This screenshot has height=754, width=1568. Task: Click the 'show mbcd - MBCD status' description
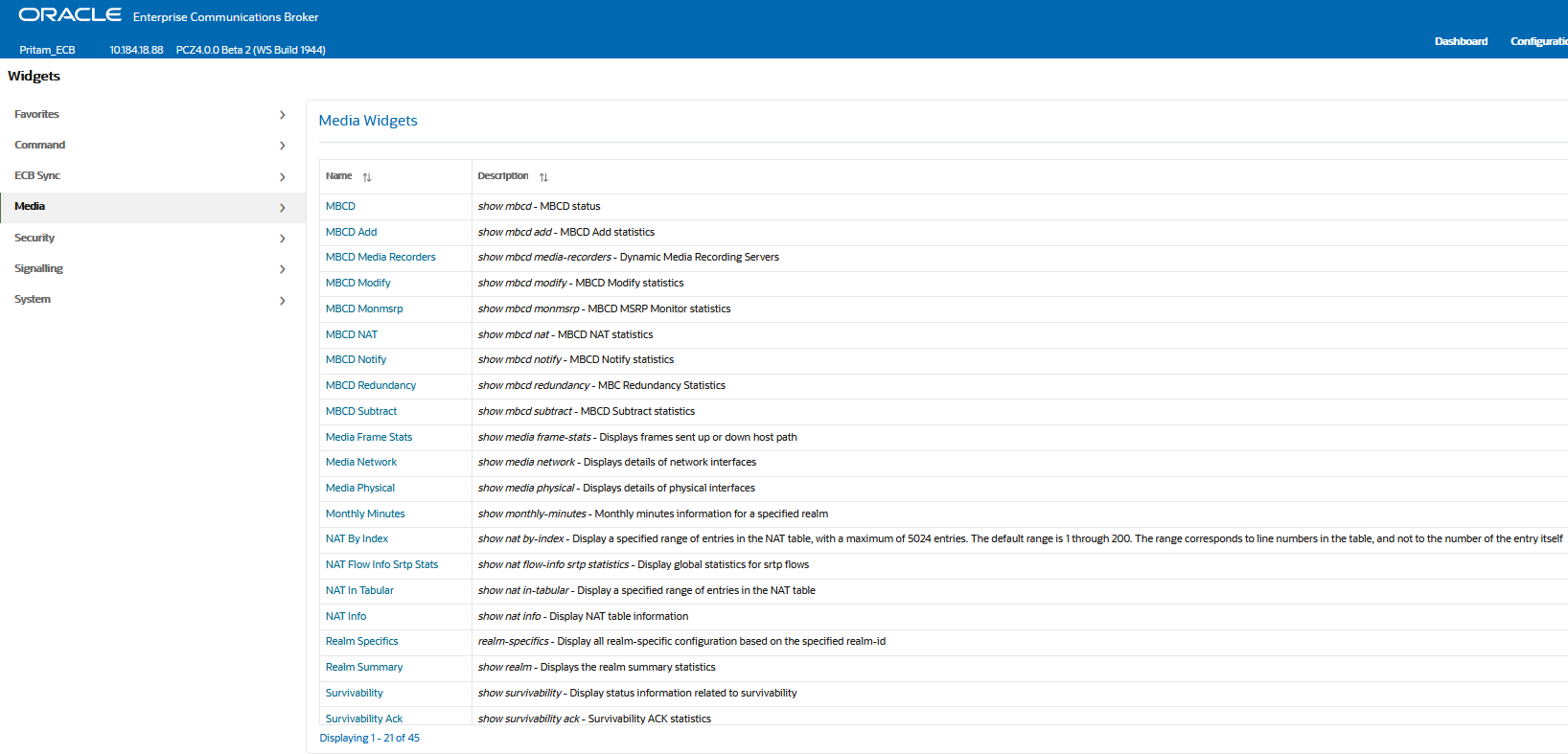pos(540,206)
